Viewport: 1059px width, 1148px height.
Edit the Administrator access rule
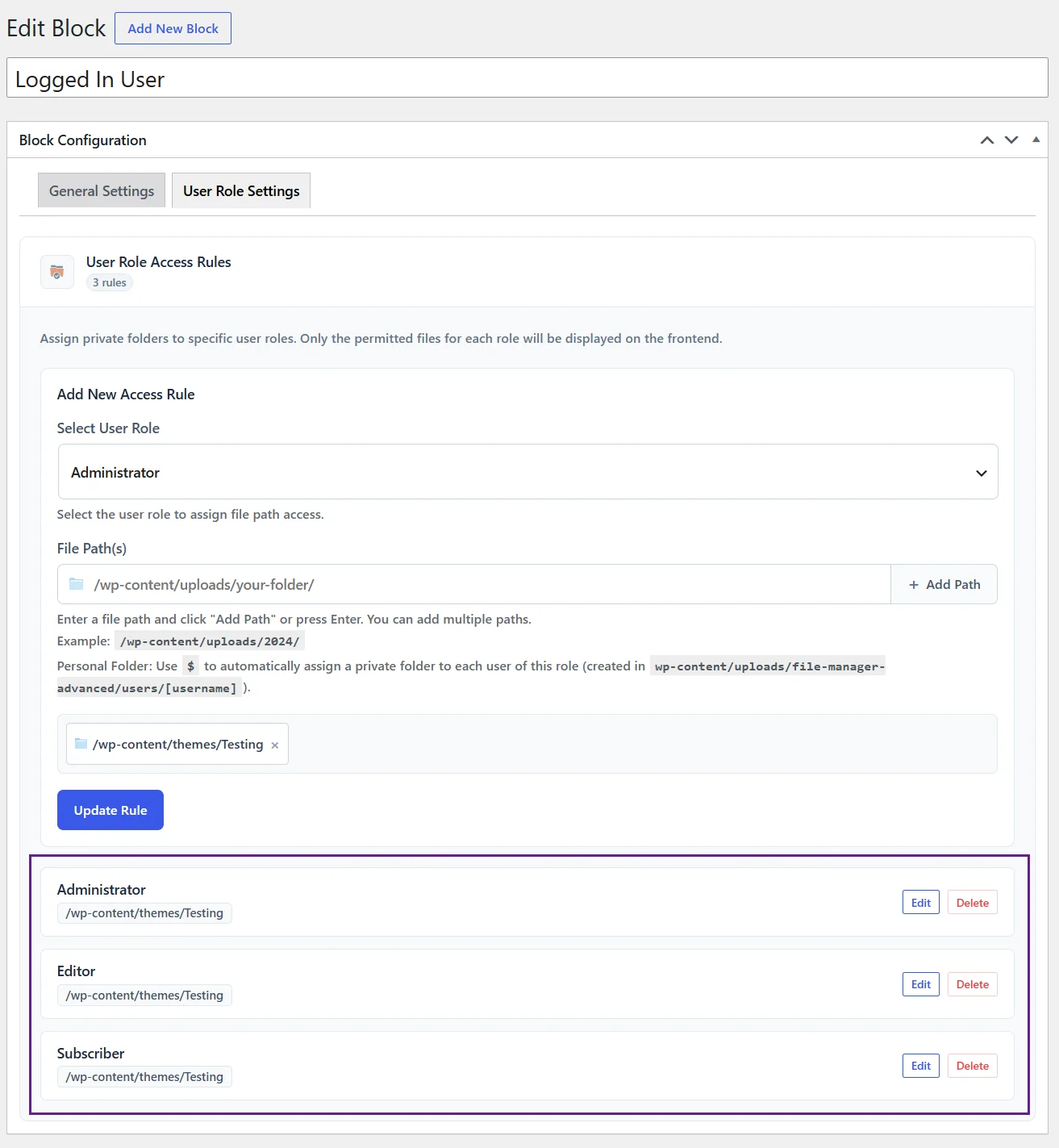[921, 903]
